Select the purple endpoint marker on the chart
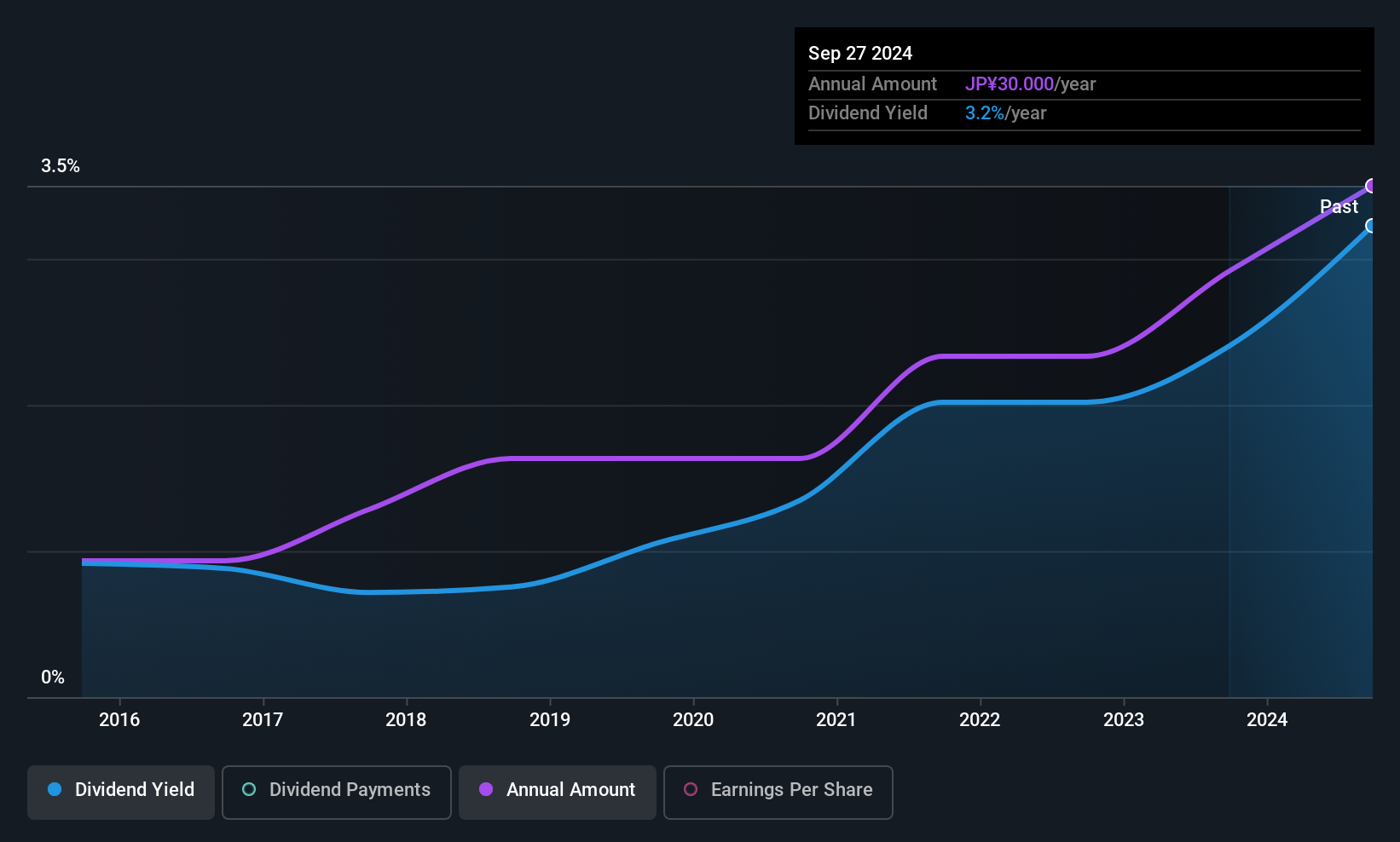The height and width of the screenshot is (842, 1400). 1371,186
